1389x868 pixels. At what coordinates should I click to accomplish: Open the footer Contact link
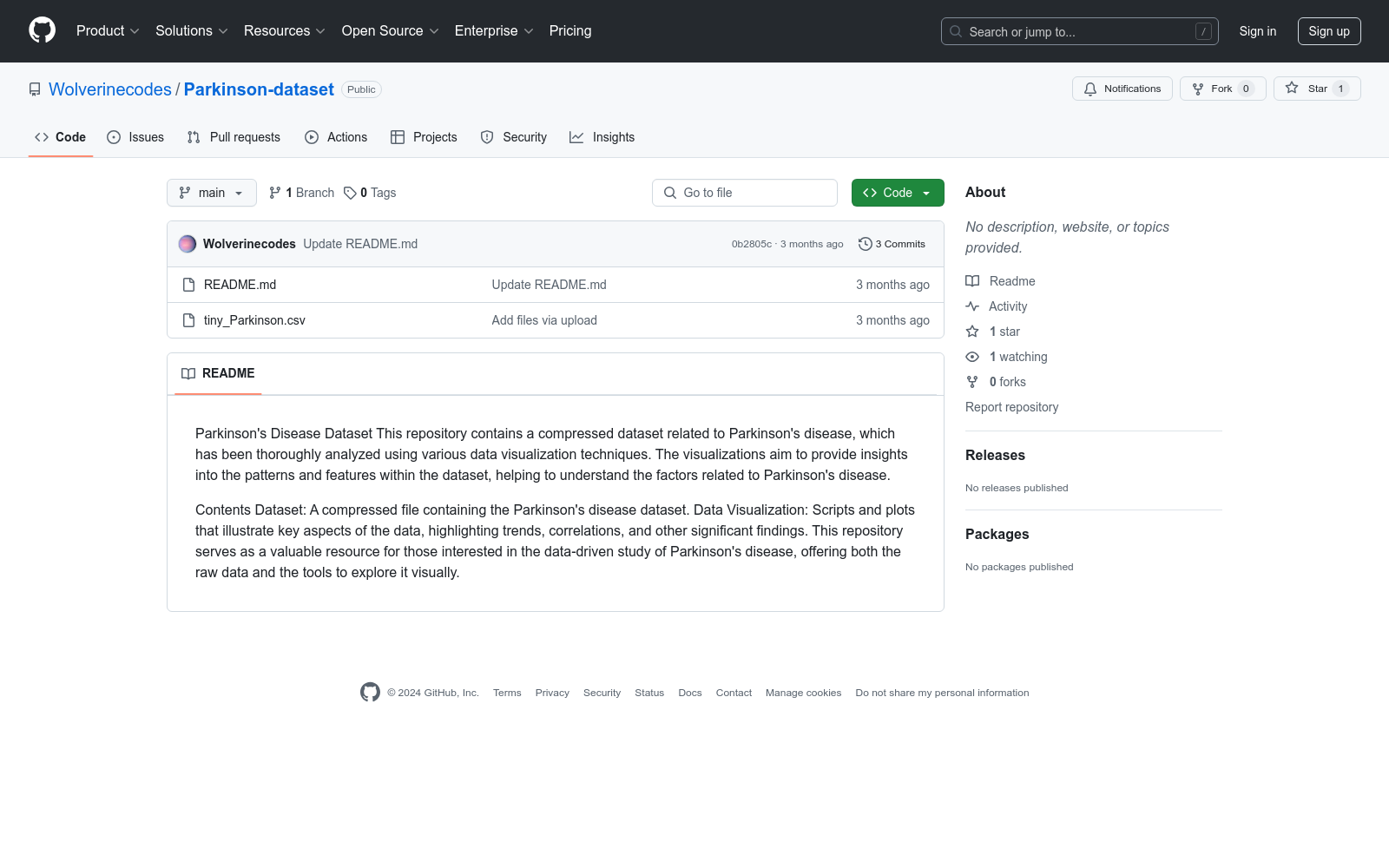pos(734,693)
